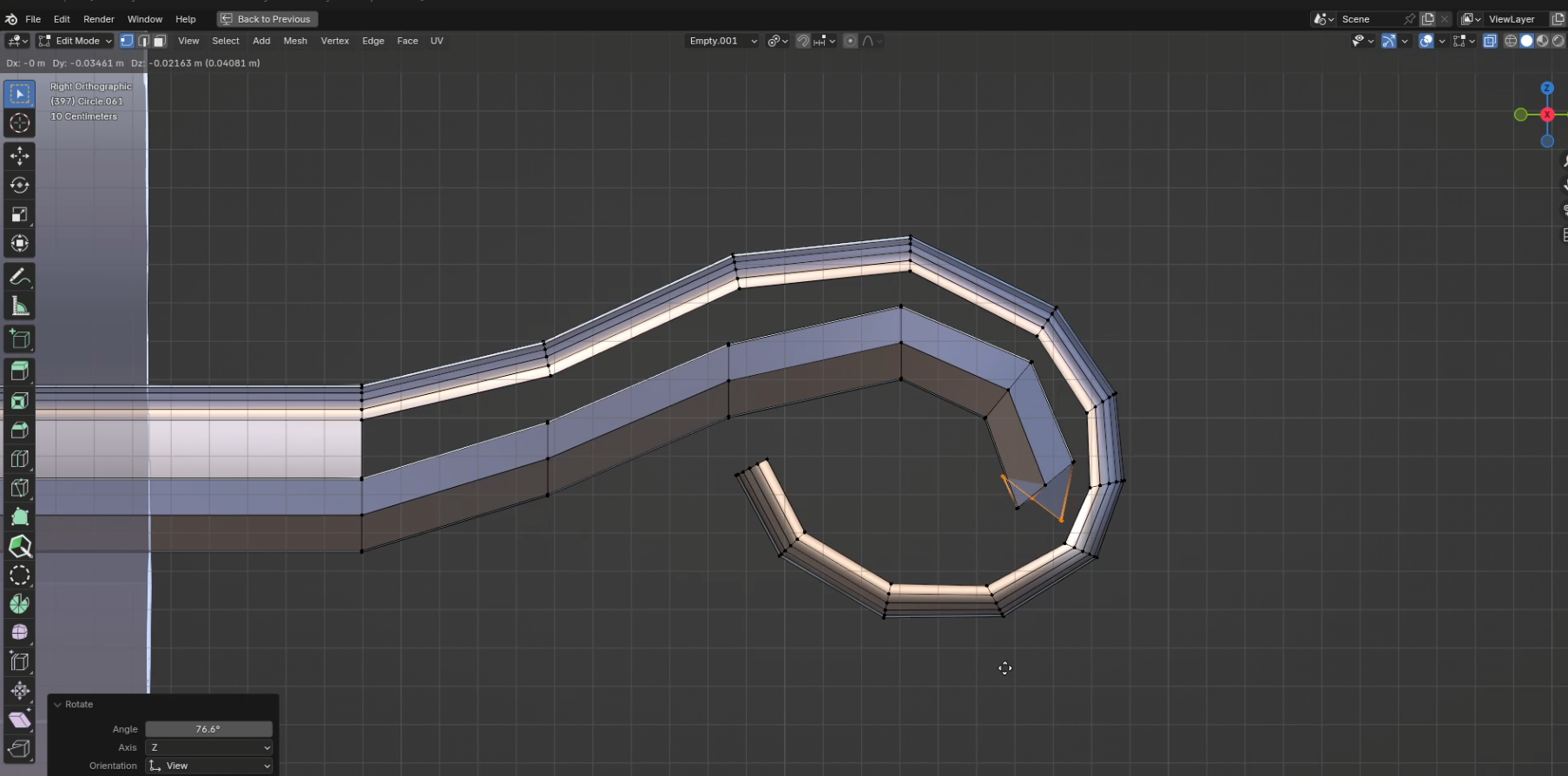The width and height of the screenshot is (1568, 776).
Task: Open the overlays options dropdown arrow
Action: [1442, 41]
